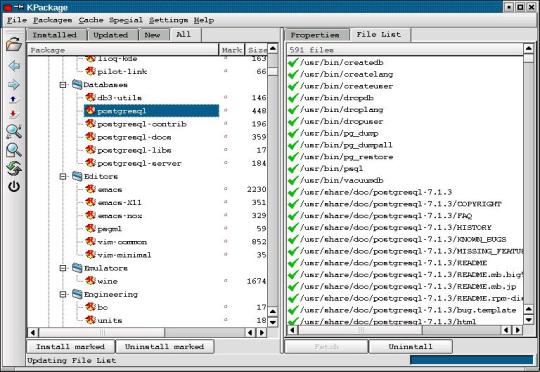Select the /usr/bin/vacuumdb file entry
540x372 pixels.
coord(342,180)
